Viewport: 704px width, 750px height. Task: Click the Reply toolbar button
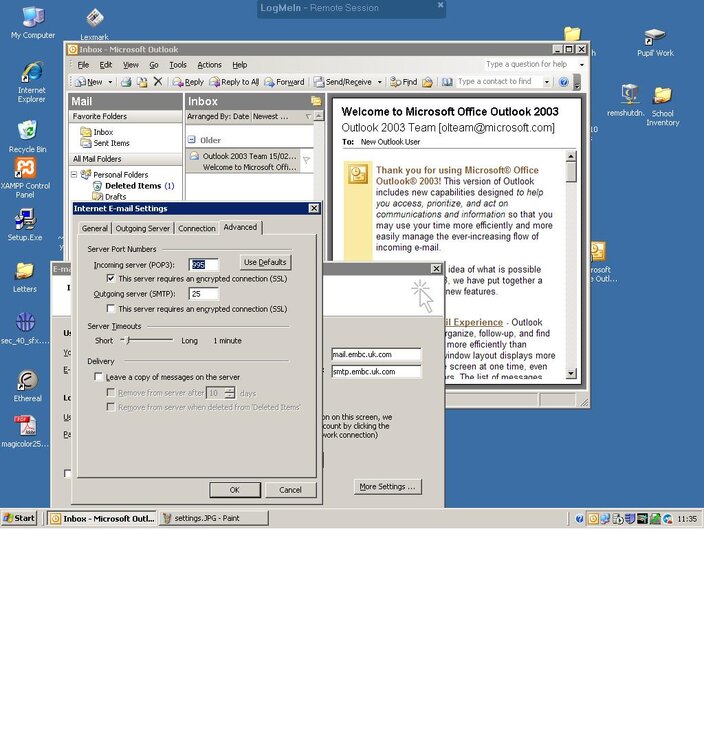pyautogui.click(x=188, y=82)
